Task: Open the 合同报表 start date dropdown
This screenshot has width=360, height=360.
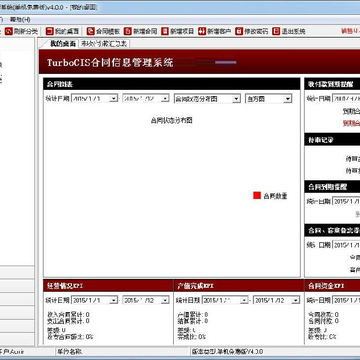Action: click(114, 99)
